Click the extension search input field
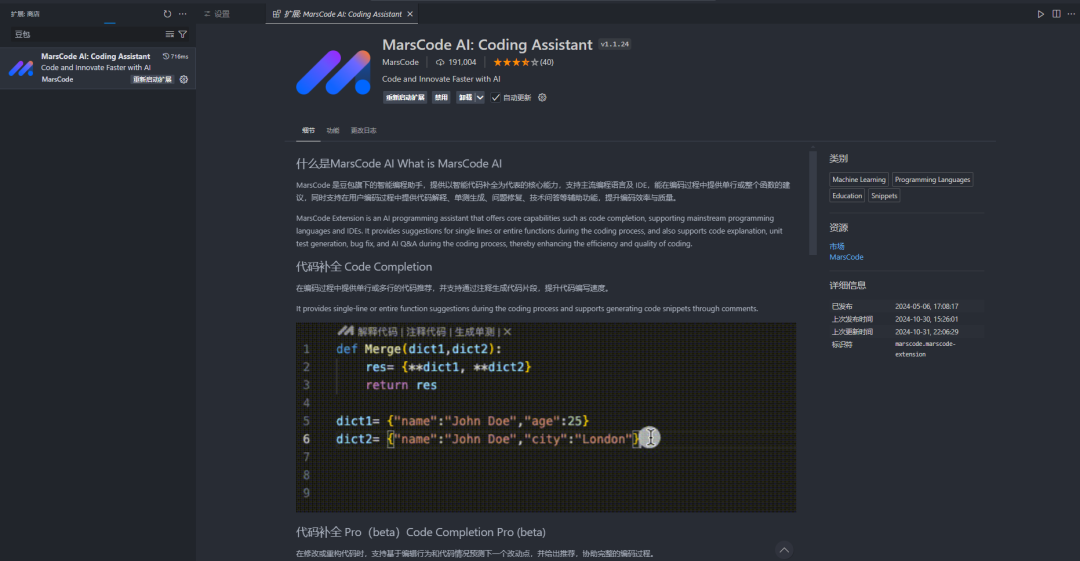 (85, 34)
